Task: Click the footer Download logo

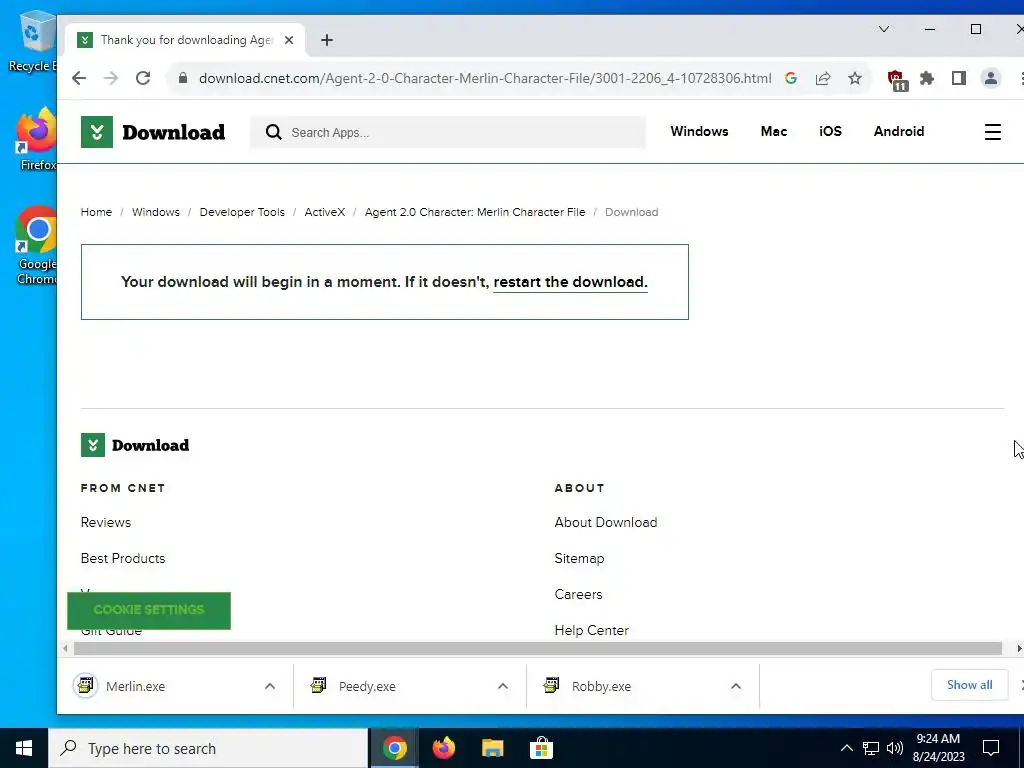Action: tap(135, 445)
